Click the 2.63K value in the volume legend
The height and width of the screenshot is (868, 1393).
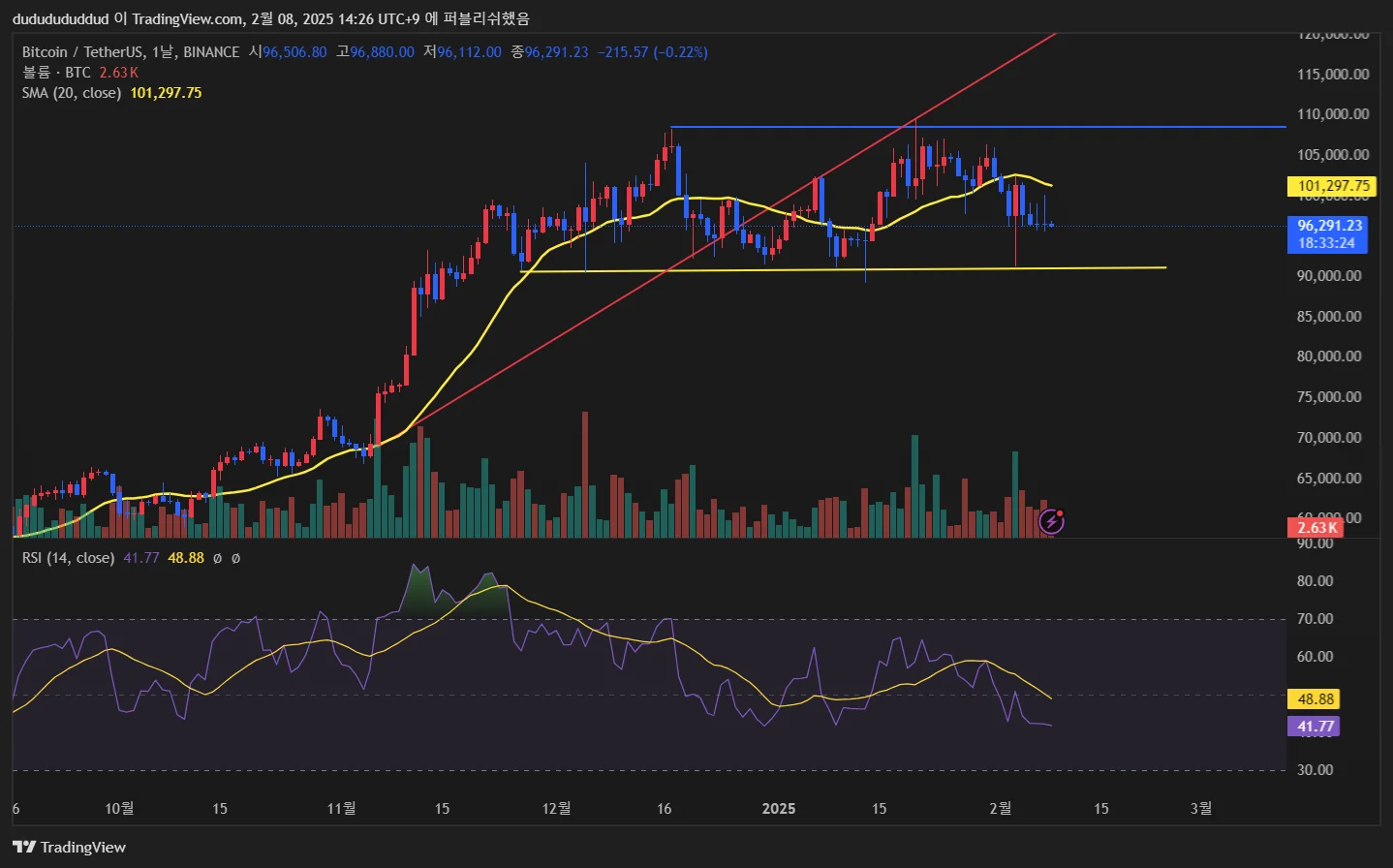pos(119,73)
